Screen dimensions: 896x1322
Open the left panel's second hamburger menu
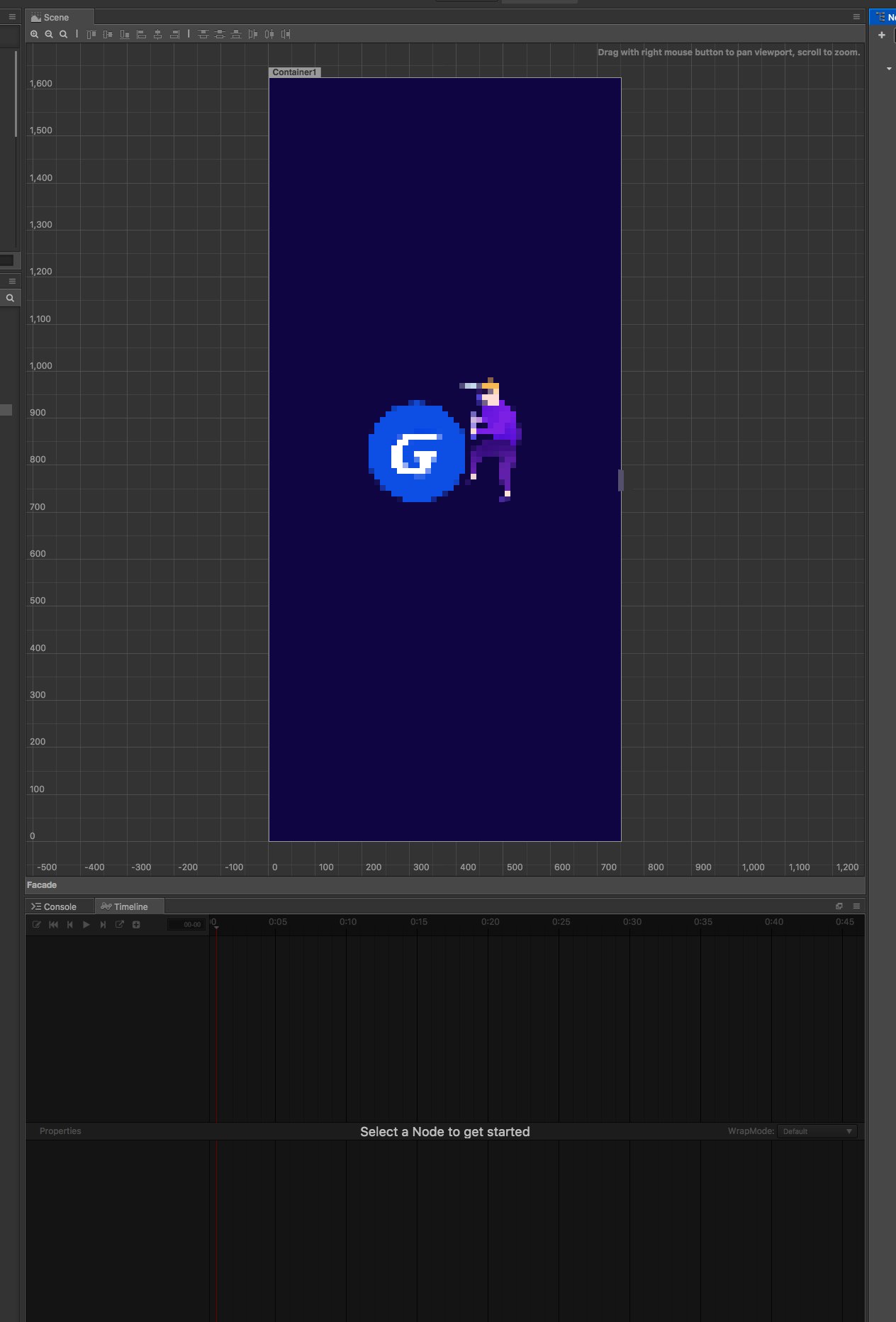click(12, 281)
